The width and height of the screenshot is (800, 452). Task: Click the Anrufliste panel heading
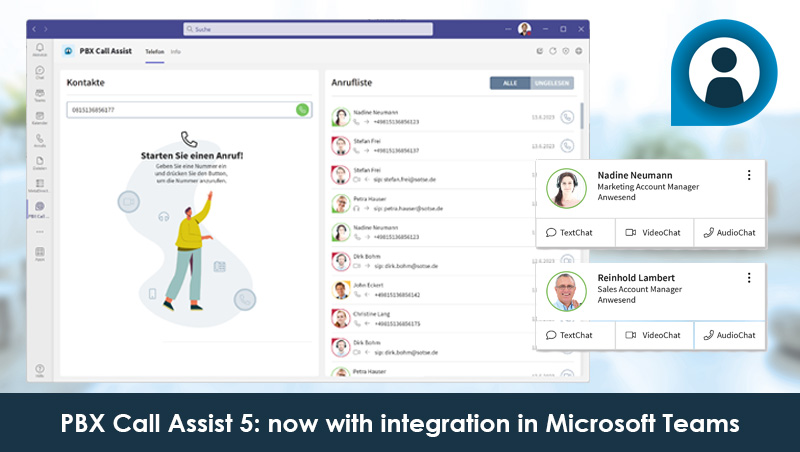coord(352,83)
